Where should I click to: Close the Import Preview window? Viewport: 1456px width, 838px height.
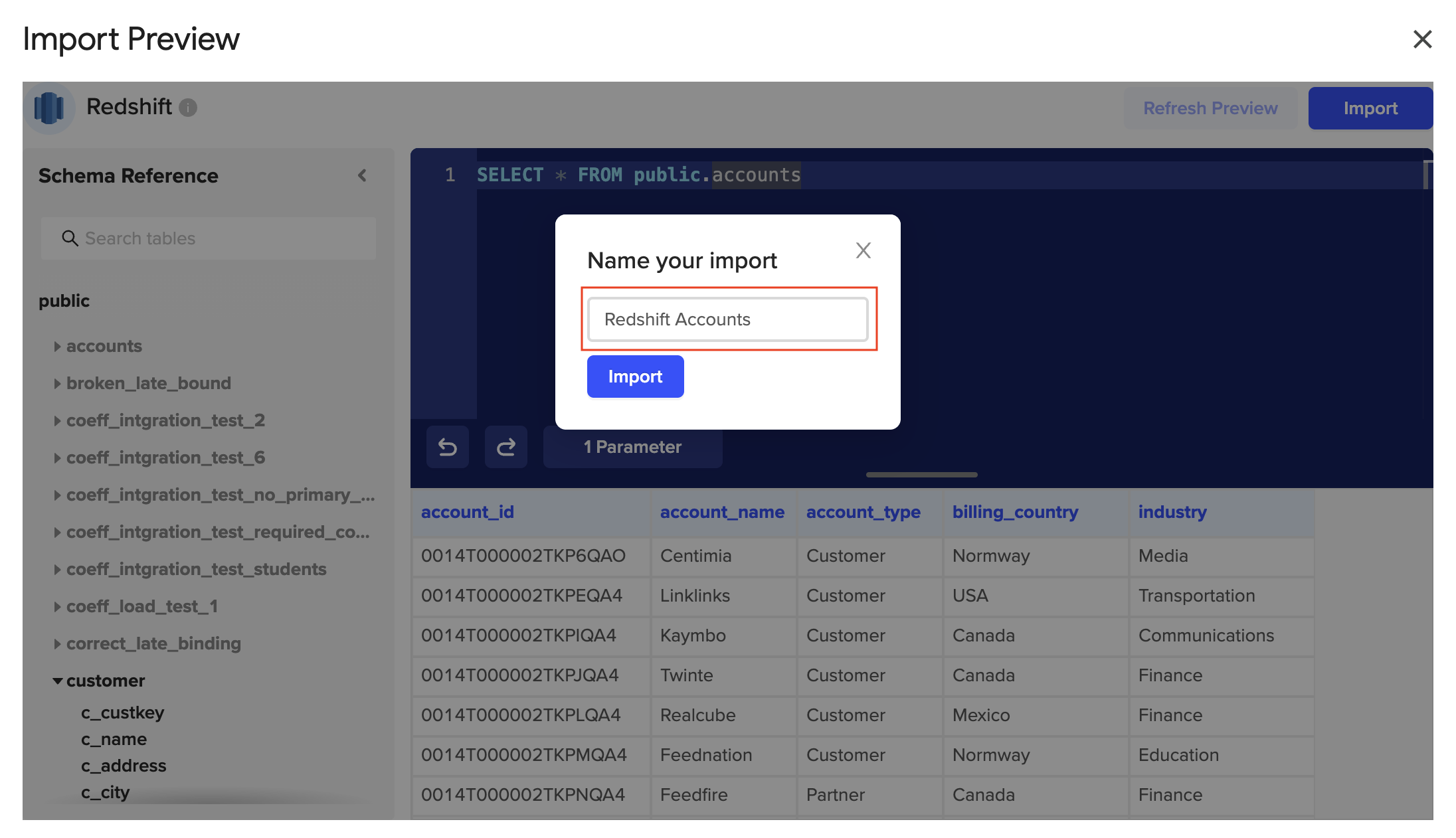coord(1422,39)
